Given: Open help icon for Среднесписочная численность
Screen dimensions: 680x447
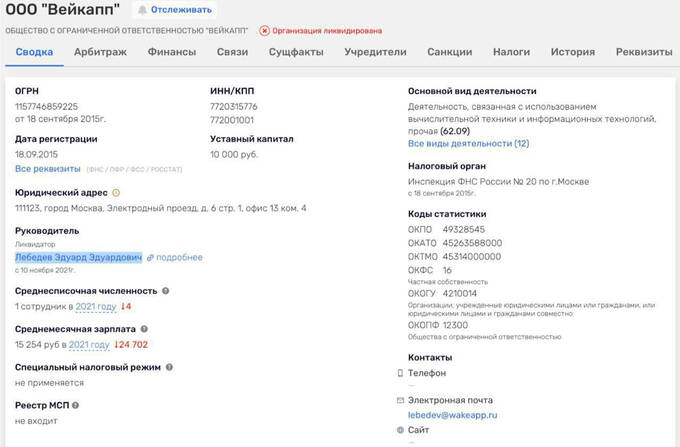Looking at the screenshot, I should [166, 291].
